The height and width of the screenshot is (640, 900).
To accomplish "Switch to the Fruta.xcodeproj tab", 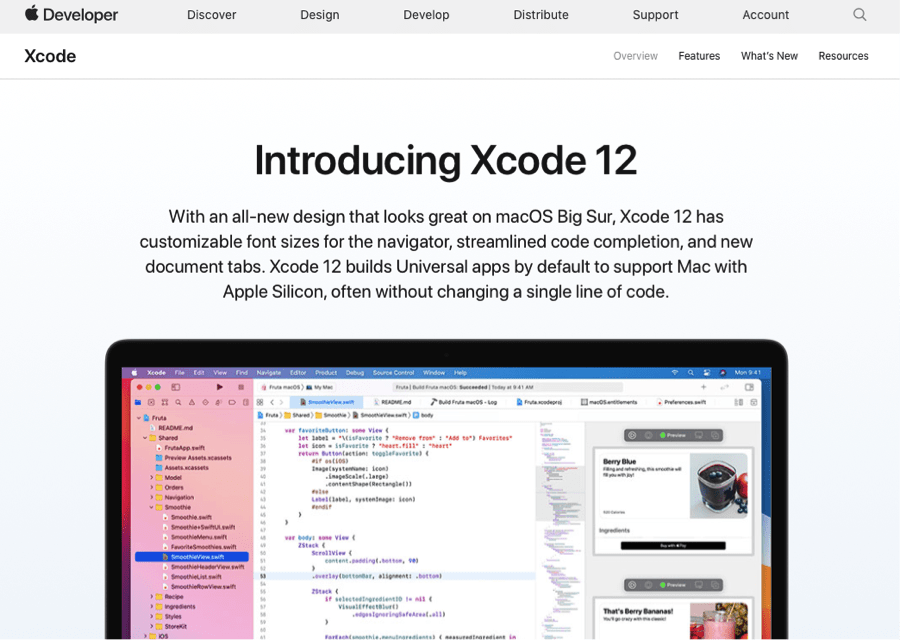I will pyautogui.click(x=539, y=402).
